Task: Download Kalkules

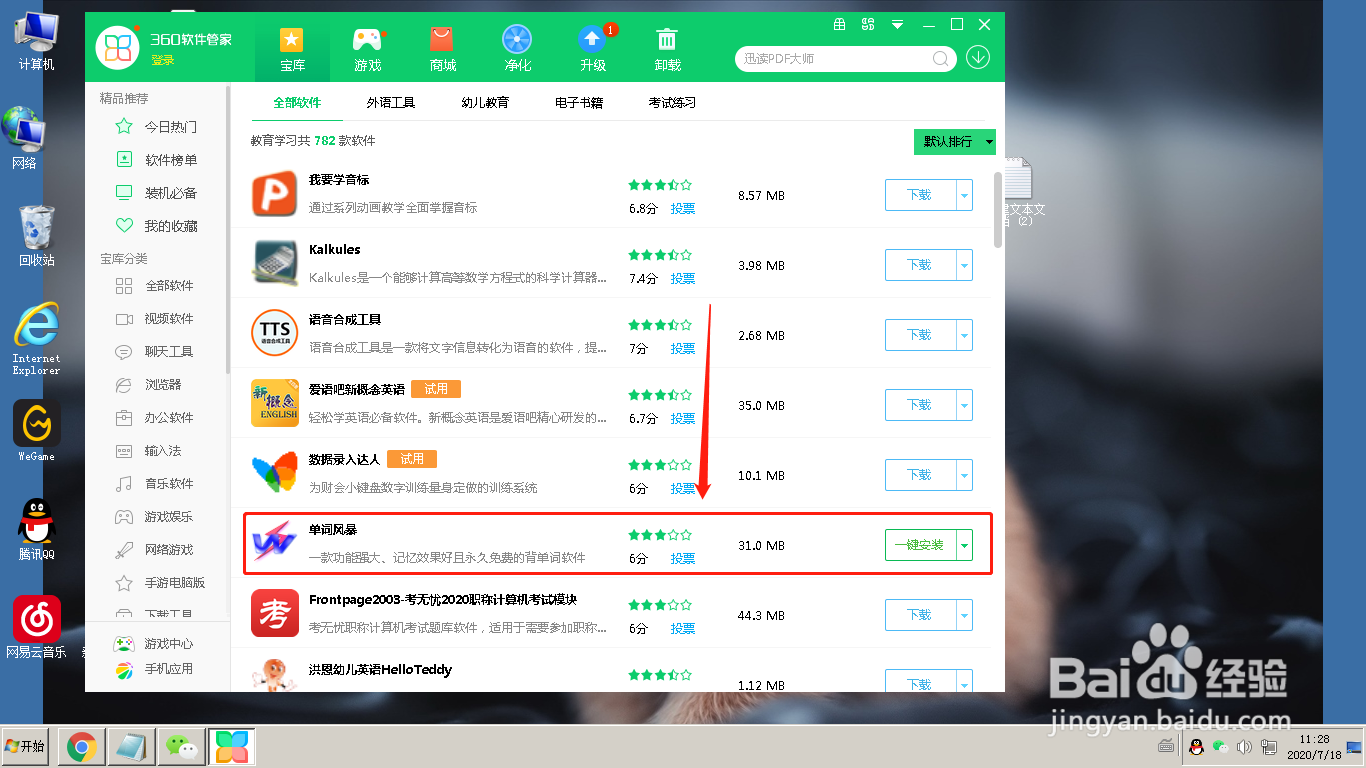Action: click(x=921, y=265)
